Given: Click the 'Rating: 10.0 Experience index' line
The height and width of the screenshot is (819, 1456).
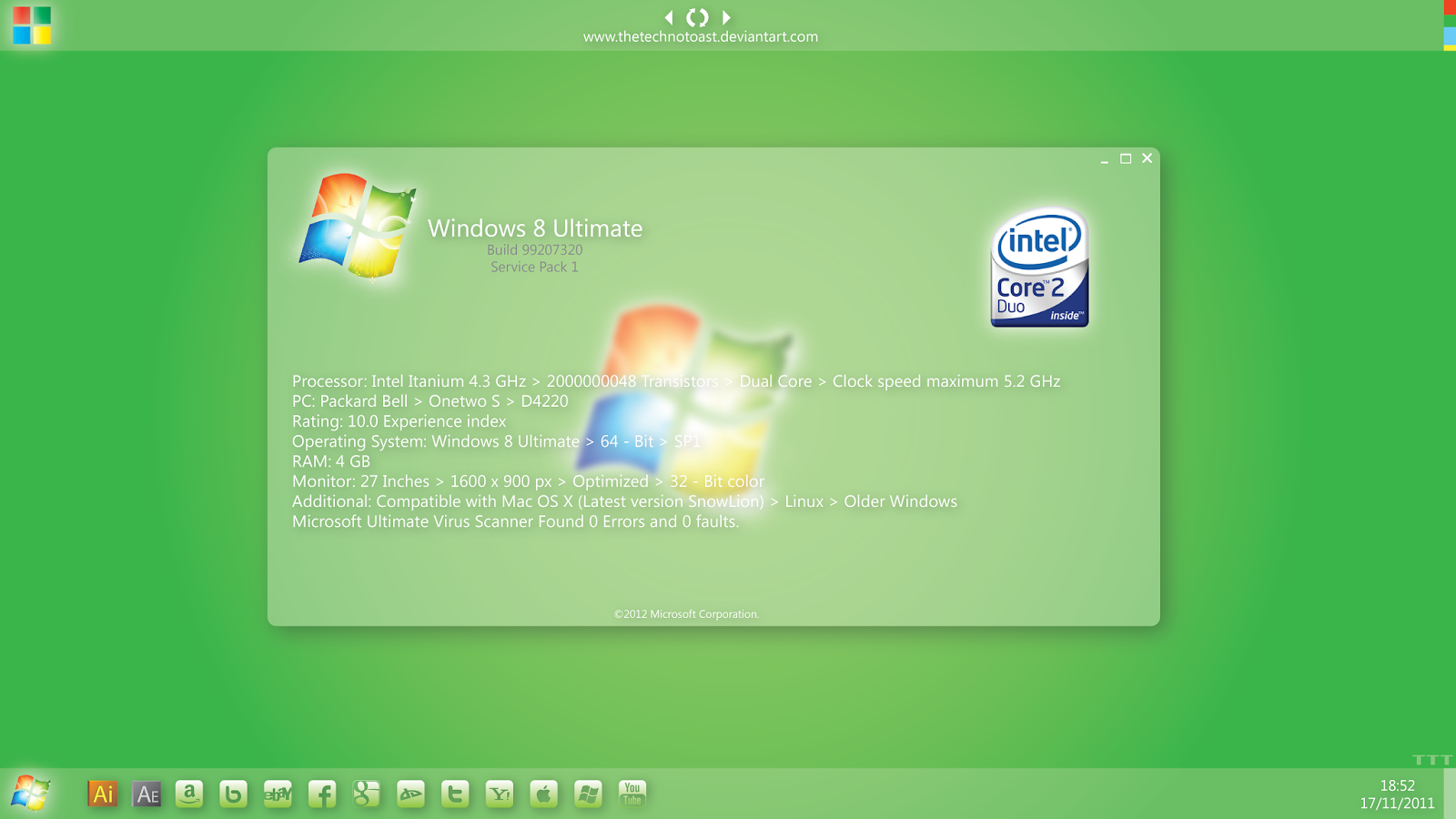Looking at the screenshot, I should click(399, 421).
